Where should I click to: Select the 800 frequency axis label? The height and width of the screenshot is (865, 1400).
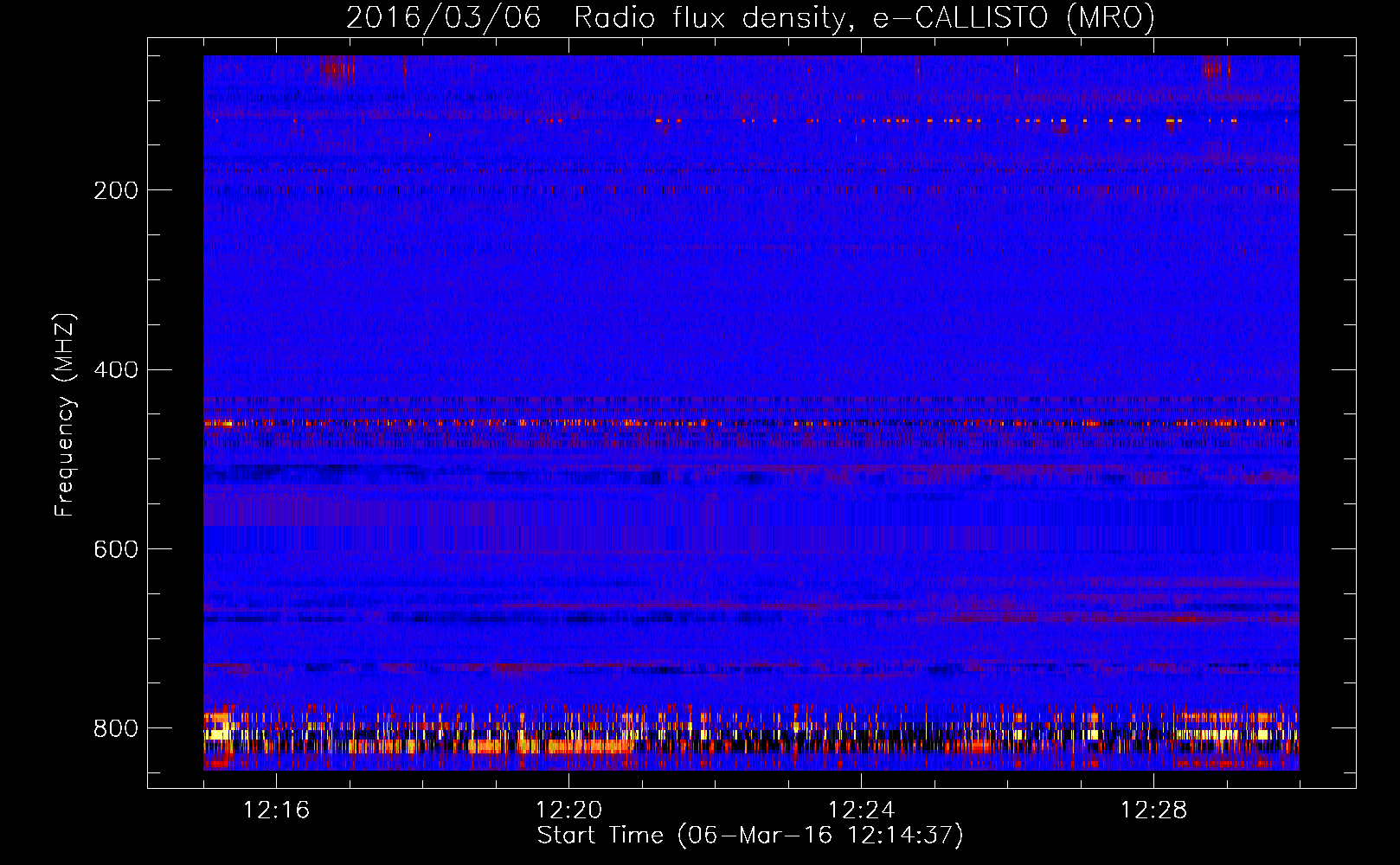point(115,728)
